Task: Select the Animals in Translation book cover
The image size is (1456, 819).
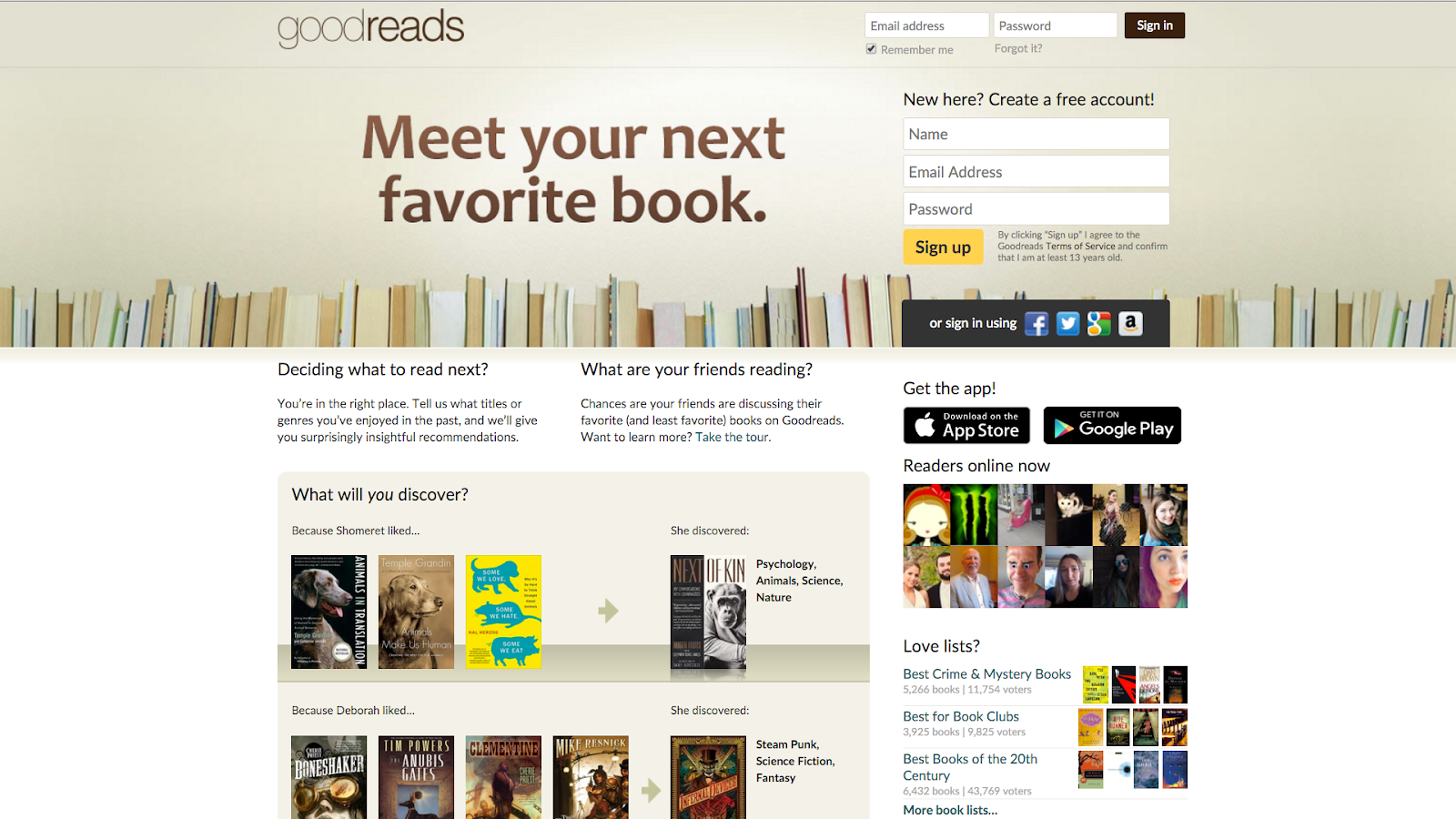Action: coord(329,612)
